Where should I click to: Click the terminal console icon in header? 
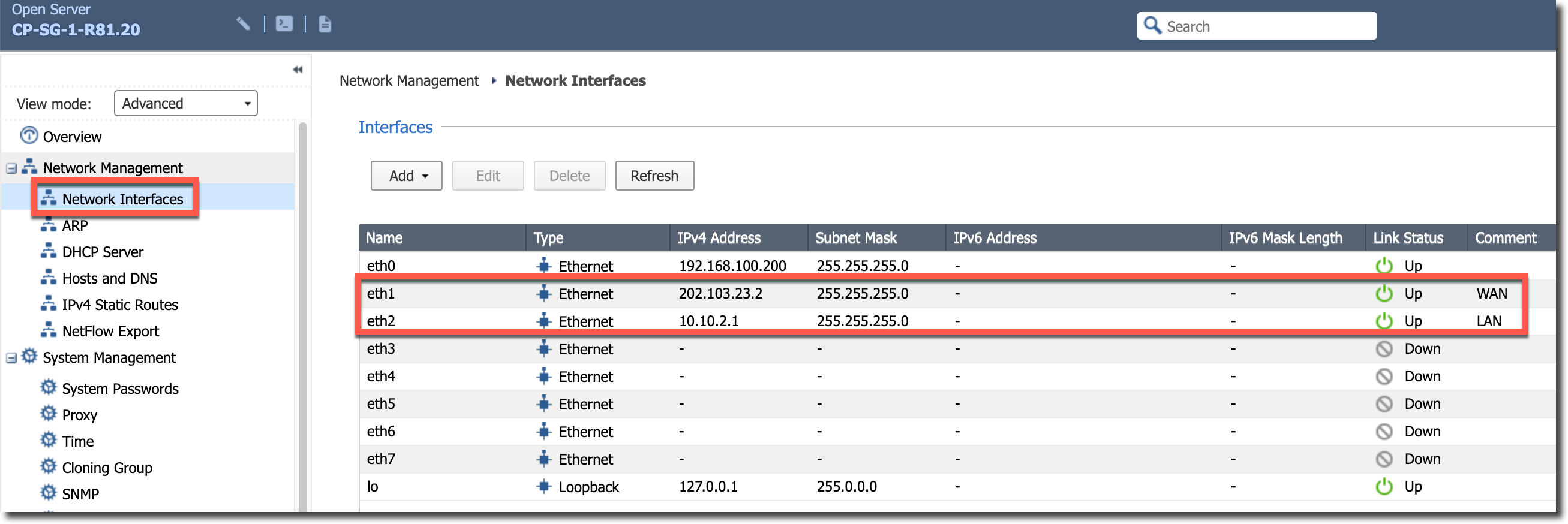click(284, 25)
